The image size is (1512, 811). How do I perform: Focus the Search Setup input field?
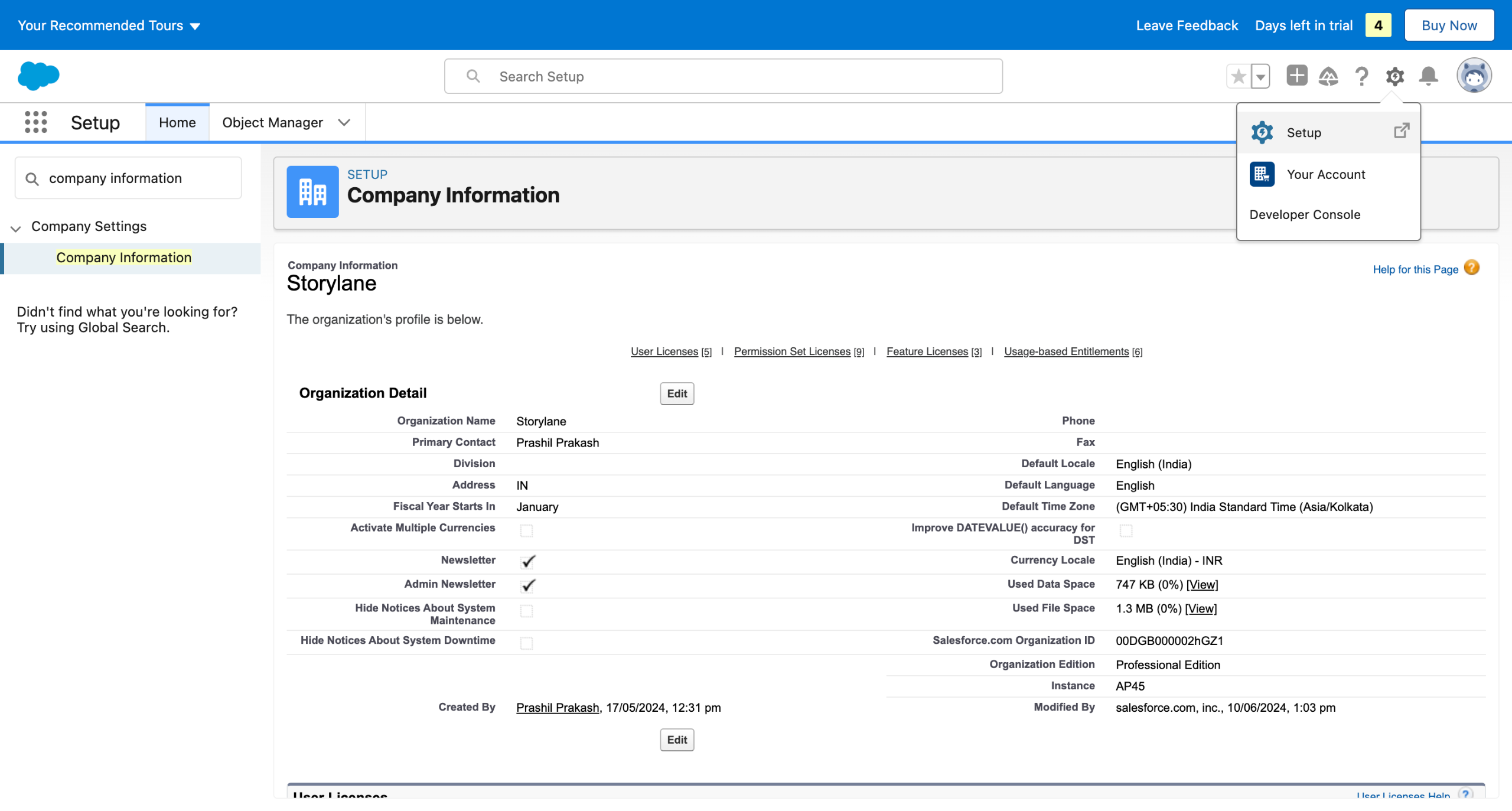(x=724, y=76)
